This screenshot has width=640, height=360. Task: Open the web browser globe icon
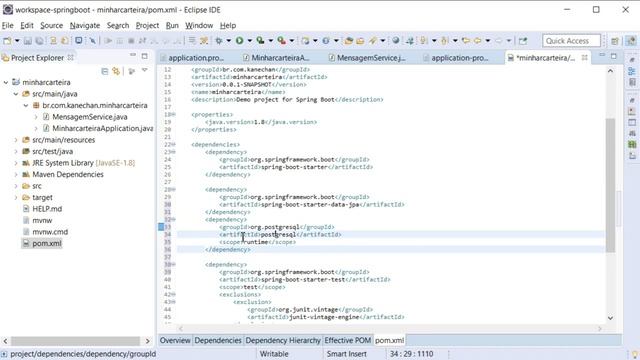coord(396,41)
